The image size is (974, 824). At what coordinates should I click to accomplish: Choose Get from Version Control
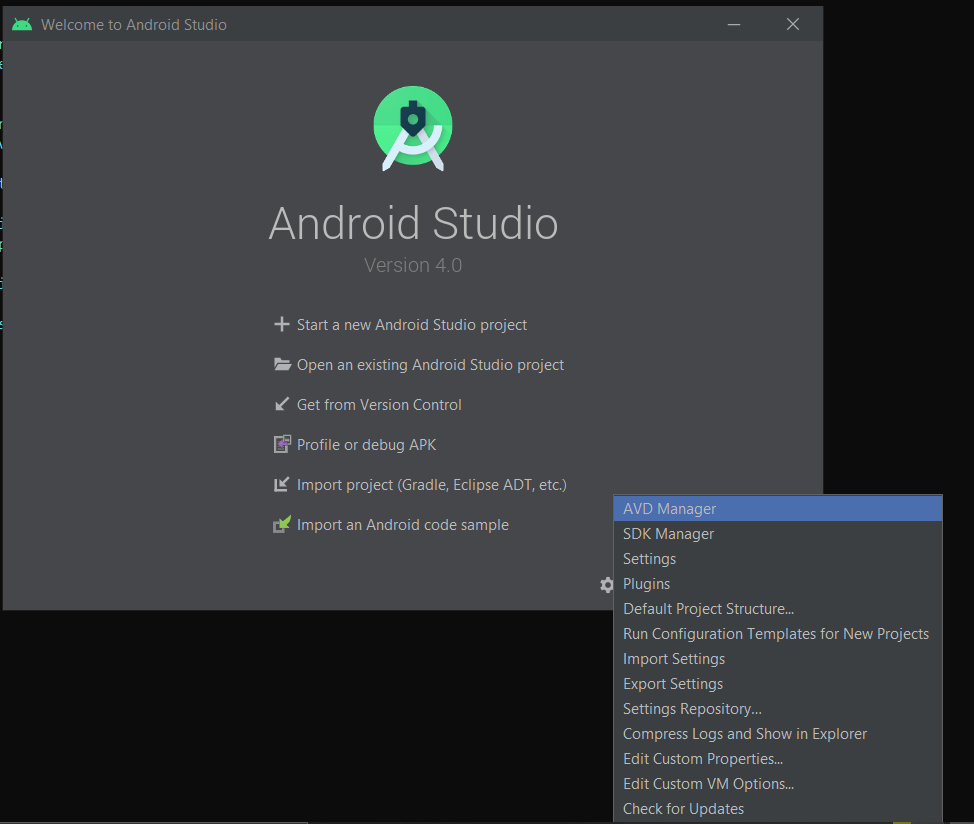(379, 405)
